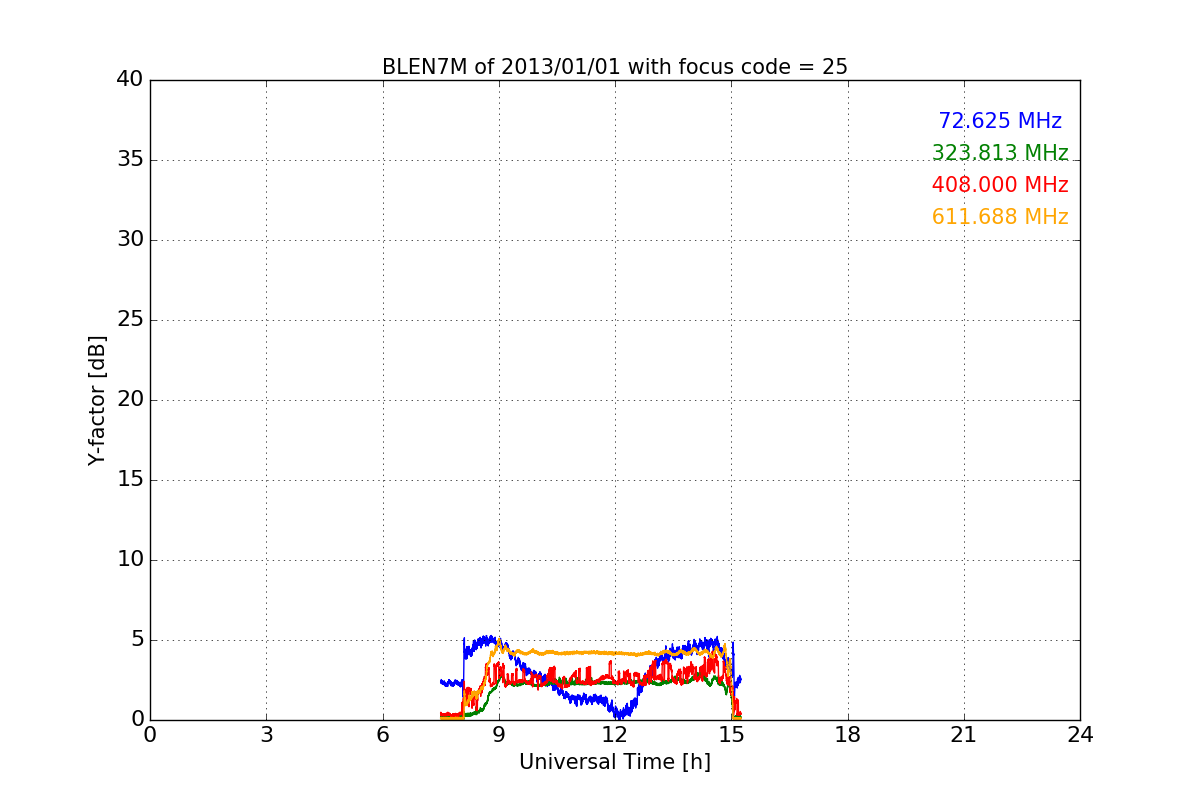Select the 408.000 MHz red legend label
This screenshot has height=800, width=1200.
(1000, 185)
